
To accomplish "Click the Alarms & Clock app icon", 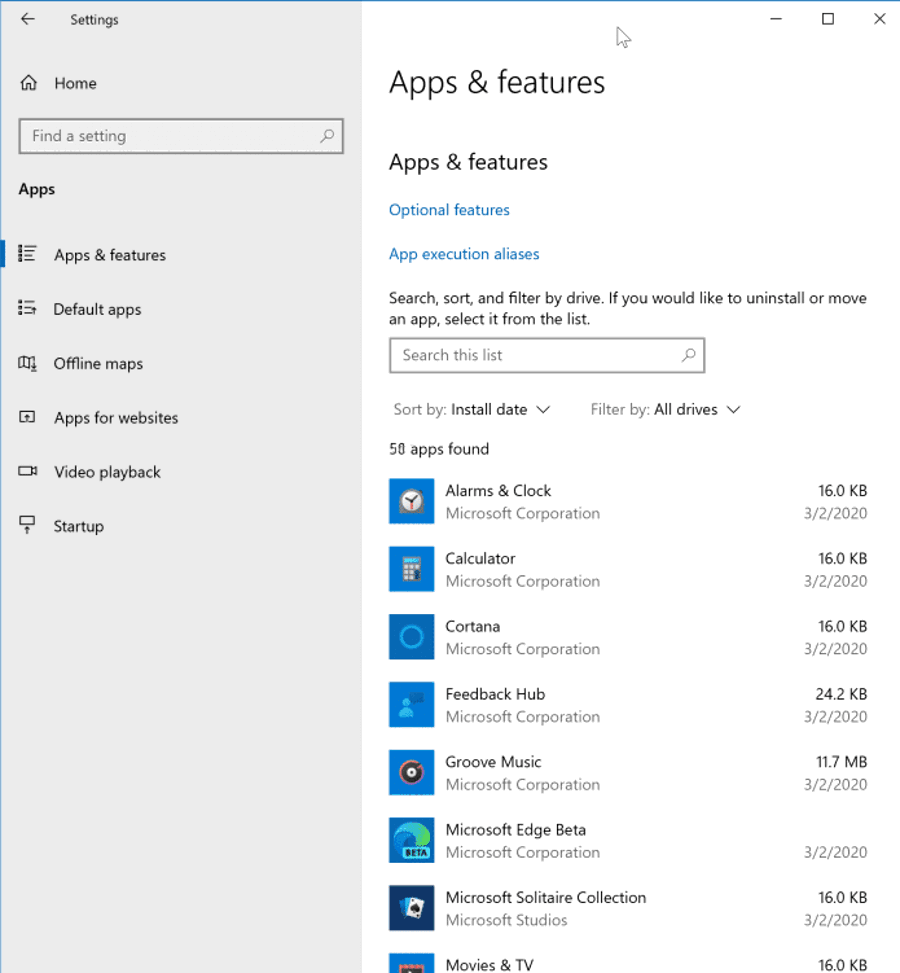I will pyautogui.click(x=412, y=501).
